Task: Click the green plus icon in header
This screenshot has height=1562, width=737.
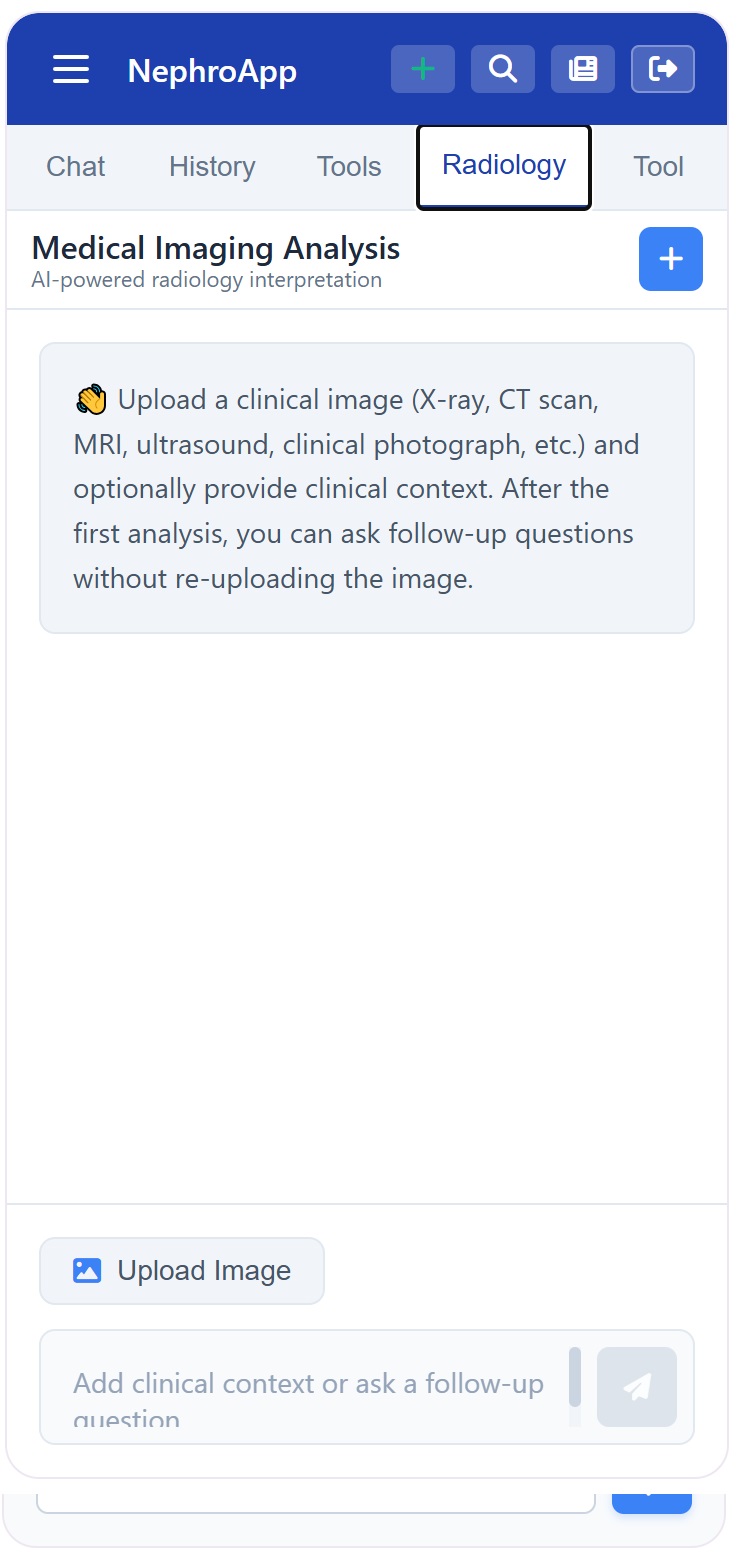Action: 423,69
